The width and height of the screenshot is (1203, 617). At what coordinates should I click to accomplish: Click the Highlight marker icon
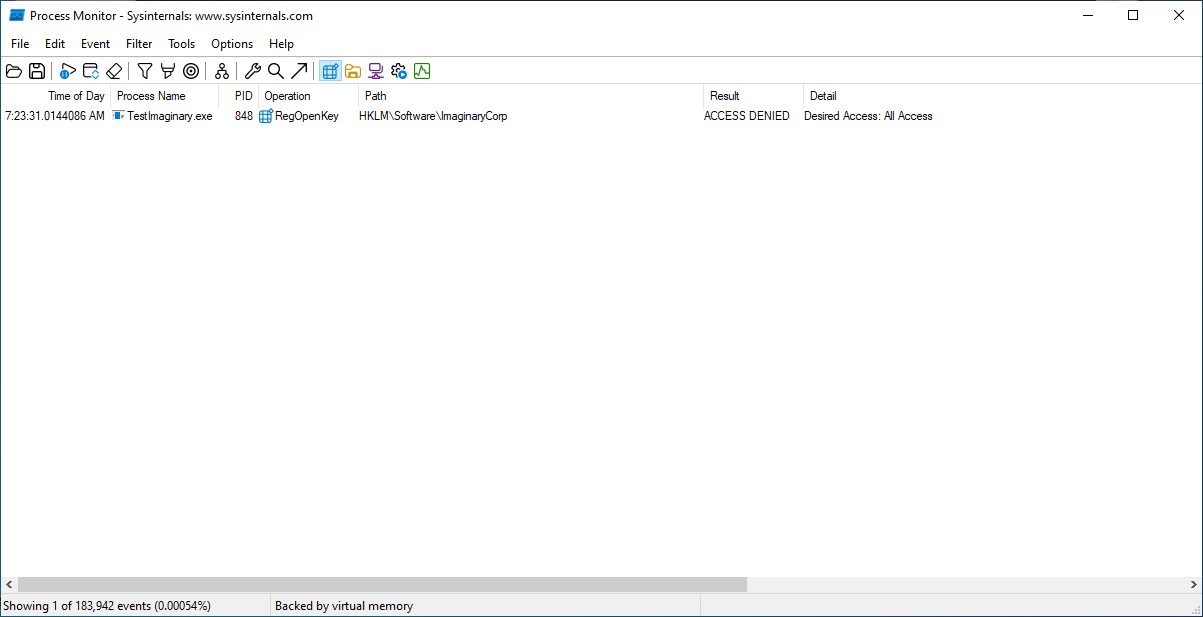click(x=168, y=71)
